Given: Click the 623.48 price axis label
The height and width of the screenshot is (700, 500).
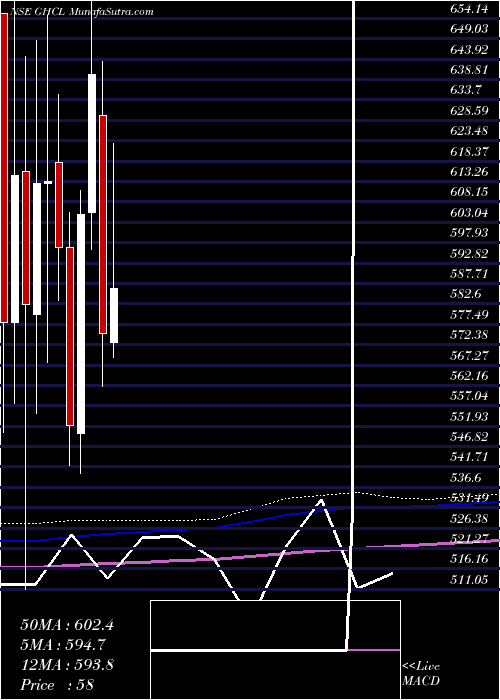Looking at the screenshot, I should tap(470, 131).
